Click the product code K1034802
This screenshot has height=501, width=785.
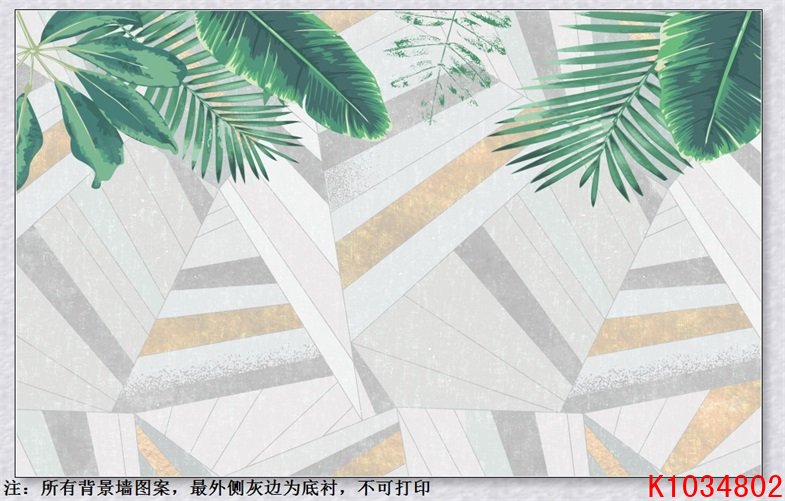pos(715,486)
